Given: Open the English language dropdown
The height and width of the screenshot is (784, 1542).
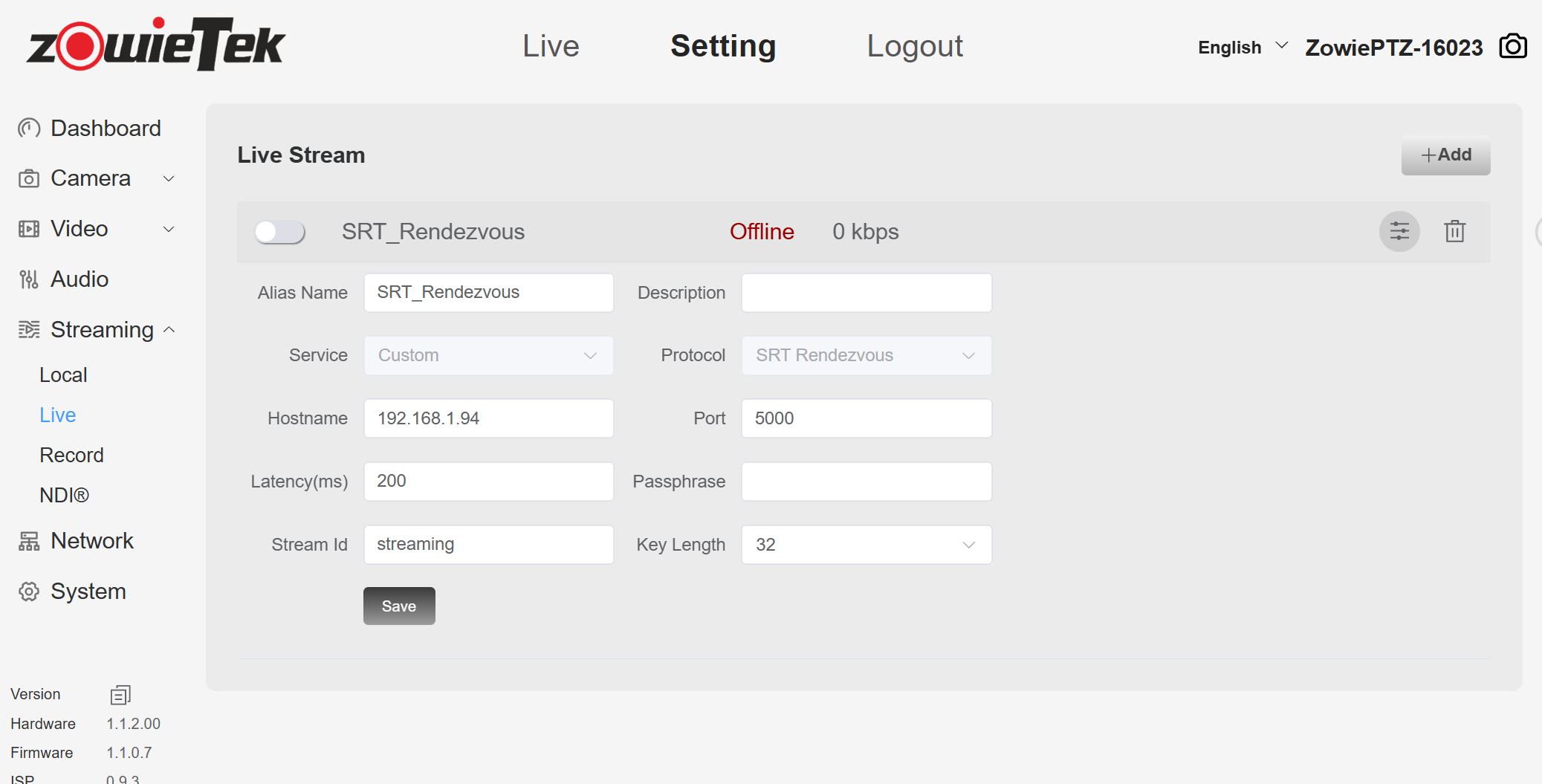Looking at the screenshot, I should [x=1242, y=48].
